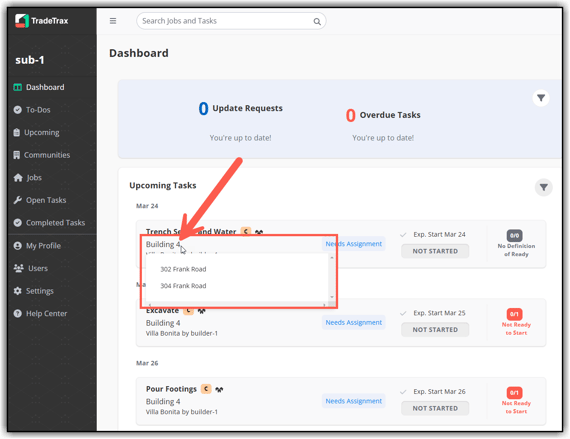
Task: Click the handshake icon beside Excavate
Action: [x=201, y=311]
